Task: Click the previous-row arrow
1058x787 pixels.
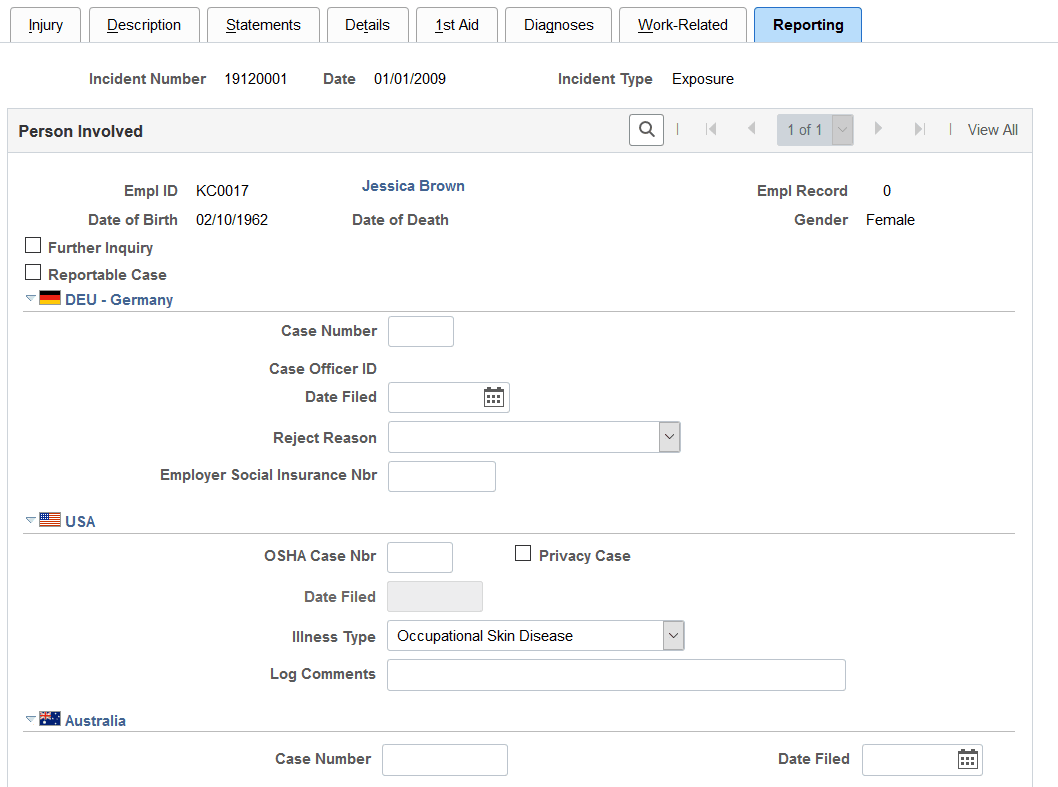Action: point(751,129)
